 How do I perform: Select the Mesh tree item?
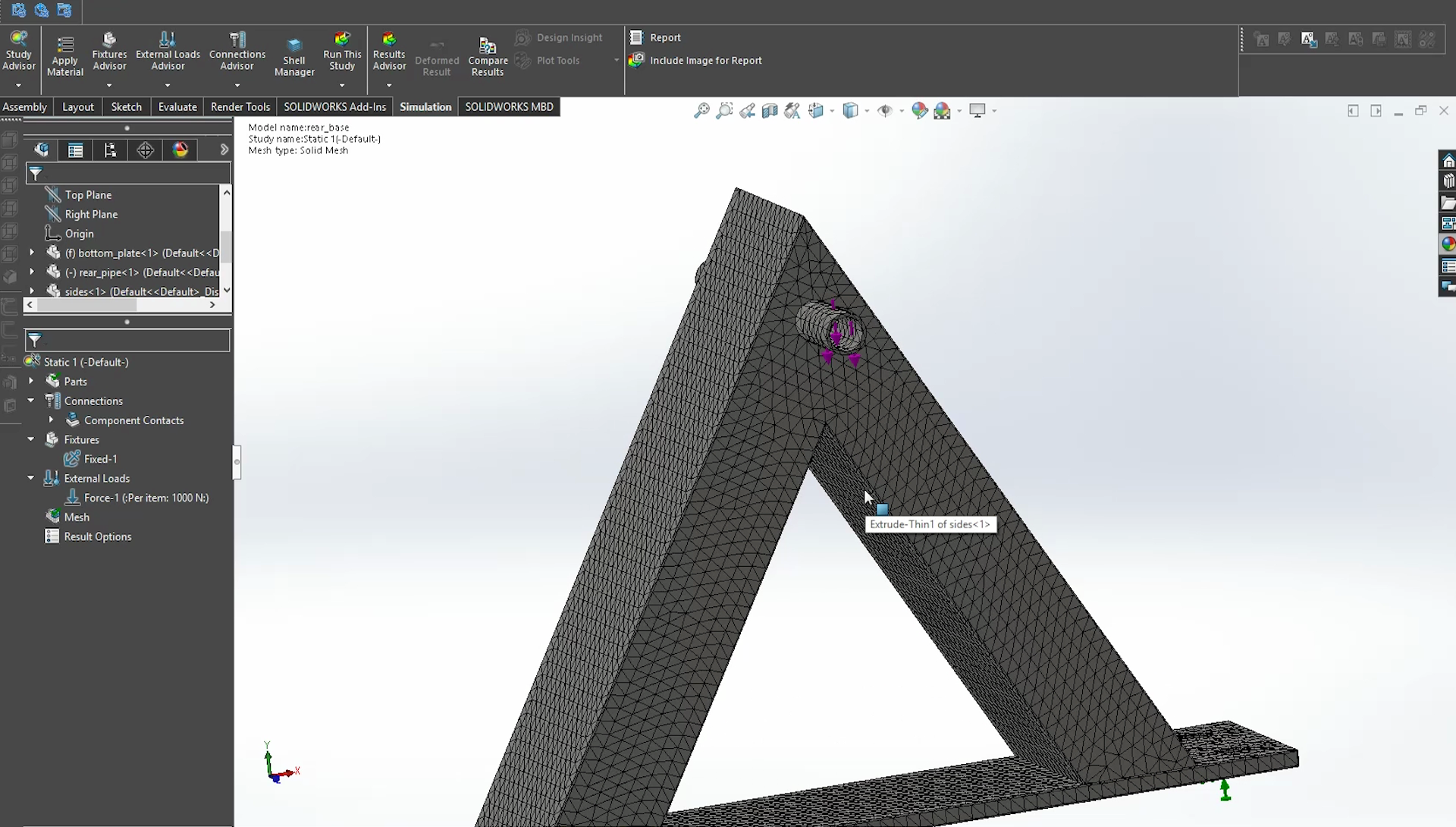point(76,517)
